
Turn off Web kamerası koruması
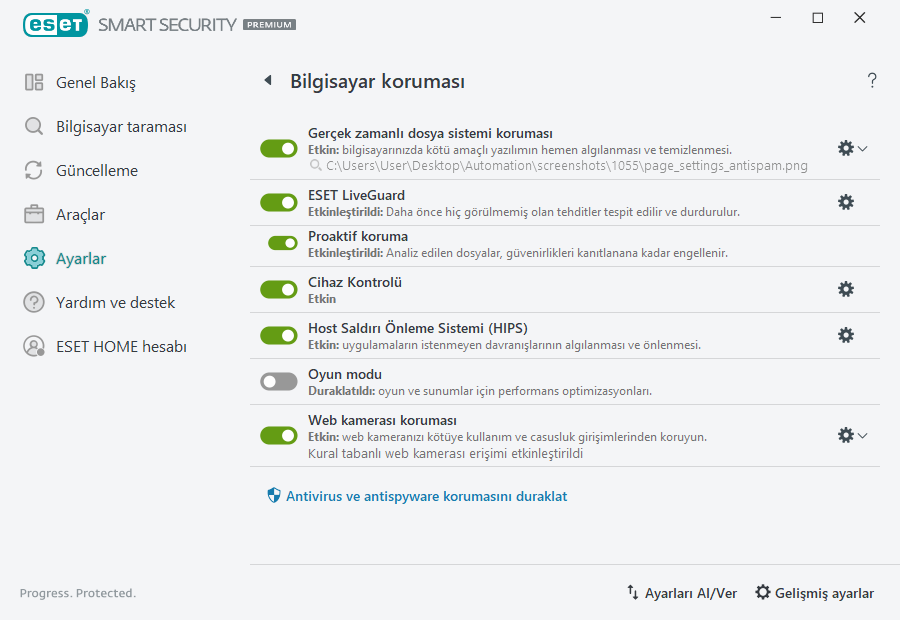point(278,435)
